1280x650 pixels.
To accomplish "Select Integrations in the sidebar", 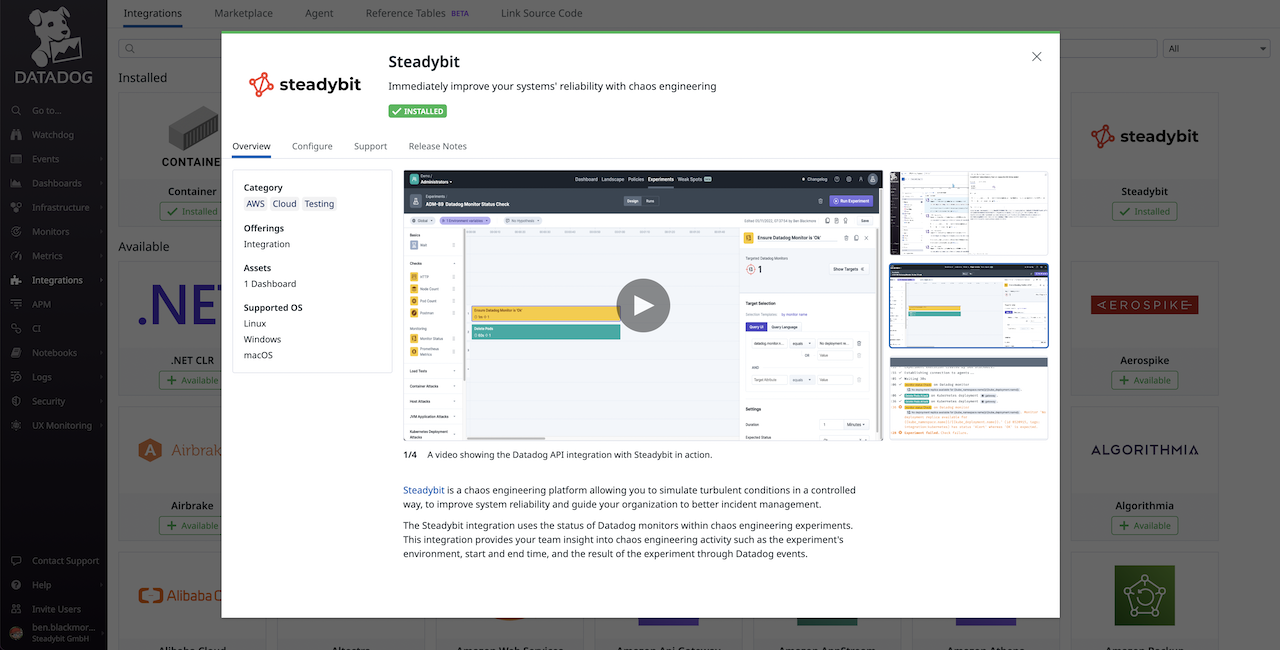I will click(x=57, y=281).
